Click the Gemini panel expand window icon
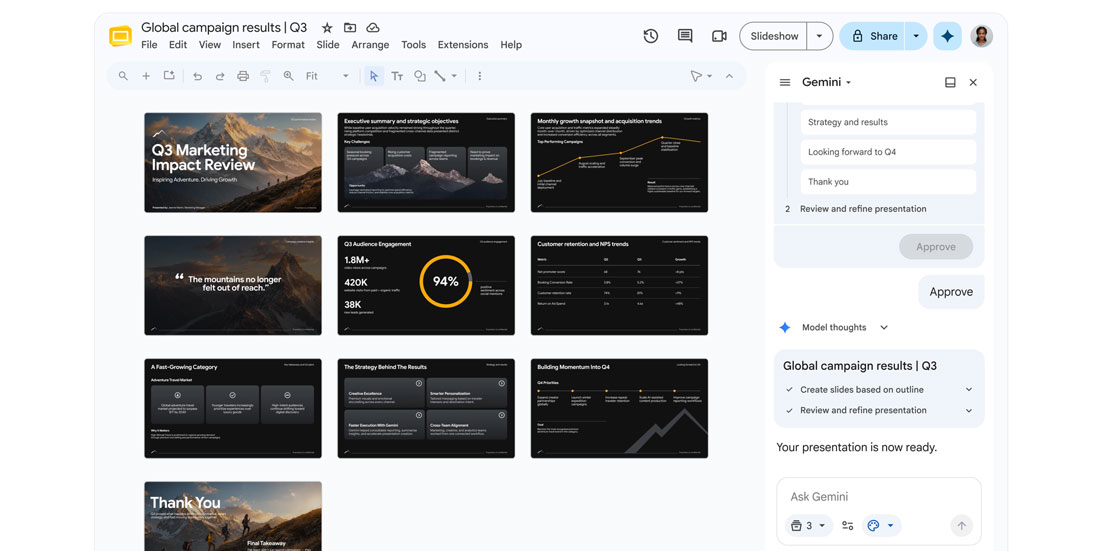Image resolution: width=1120 pixels, height=551 pixels. click(950, 82)
